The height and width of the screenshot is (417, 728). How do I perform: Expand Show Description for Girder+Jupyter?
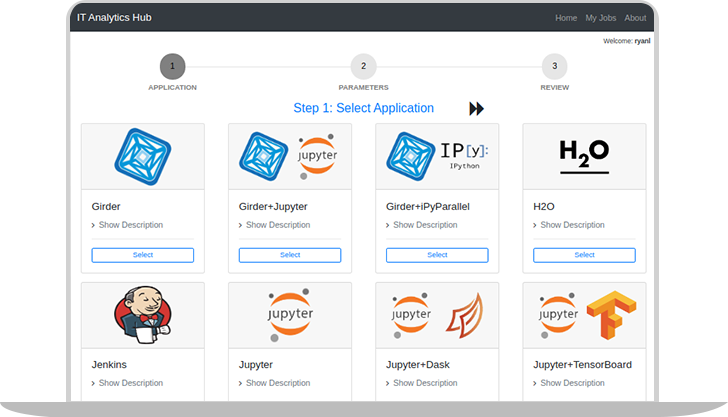tap(274, 225)
